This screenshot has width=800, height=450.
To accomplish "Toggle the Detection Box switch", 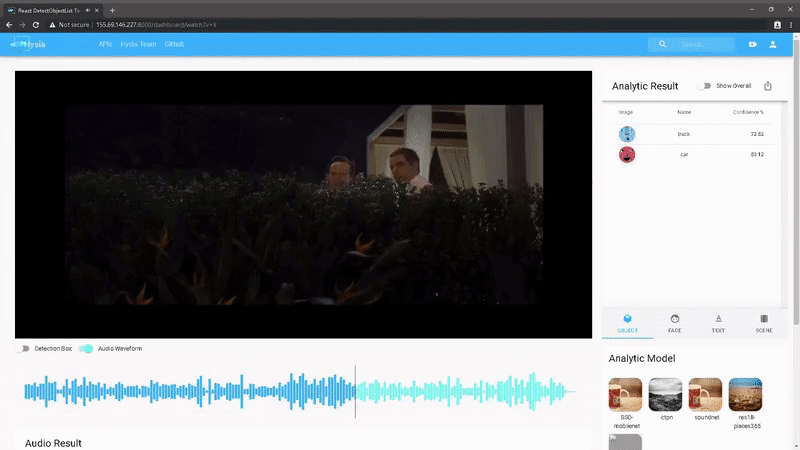I will (22, 348).
